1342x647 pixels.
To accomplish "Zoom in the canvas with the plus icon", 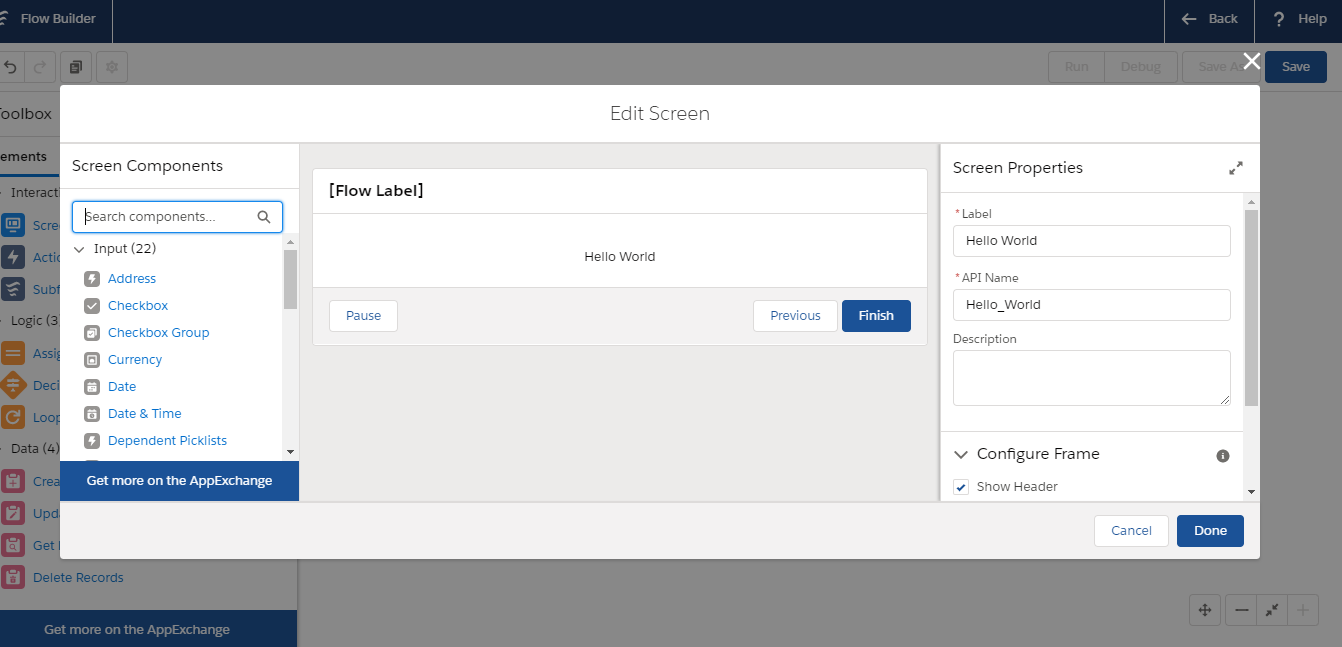I will [x=1303, y=610].
